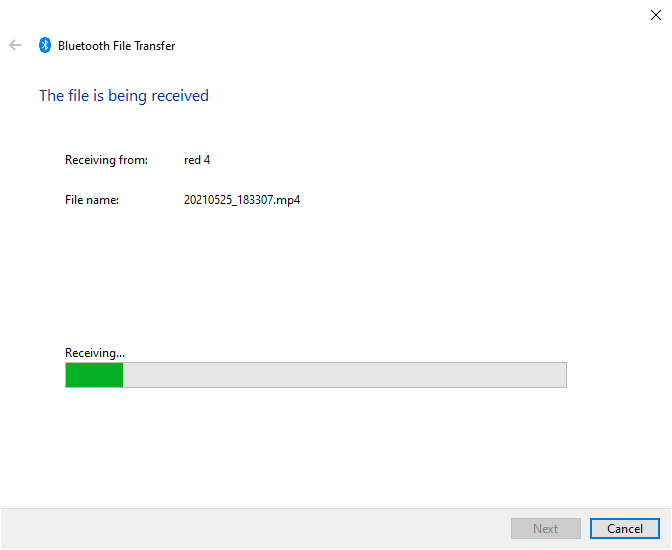This screenshot has width=672, height=550.
Task: Click the greyed-out Next button
Action: pos(546,529)
